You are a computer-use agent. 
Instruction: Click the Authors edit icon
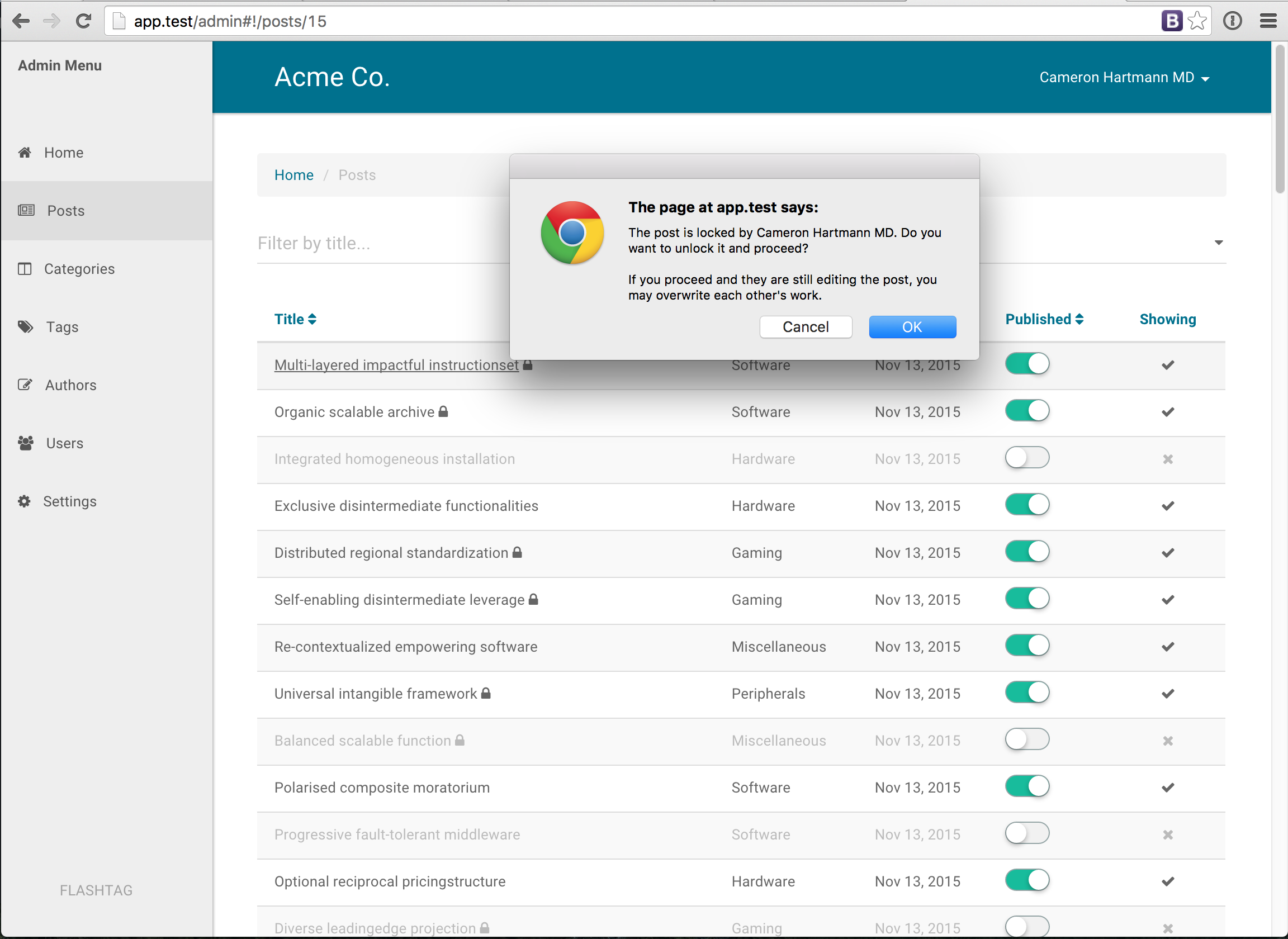coord(25,385)
